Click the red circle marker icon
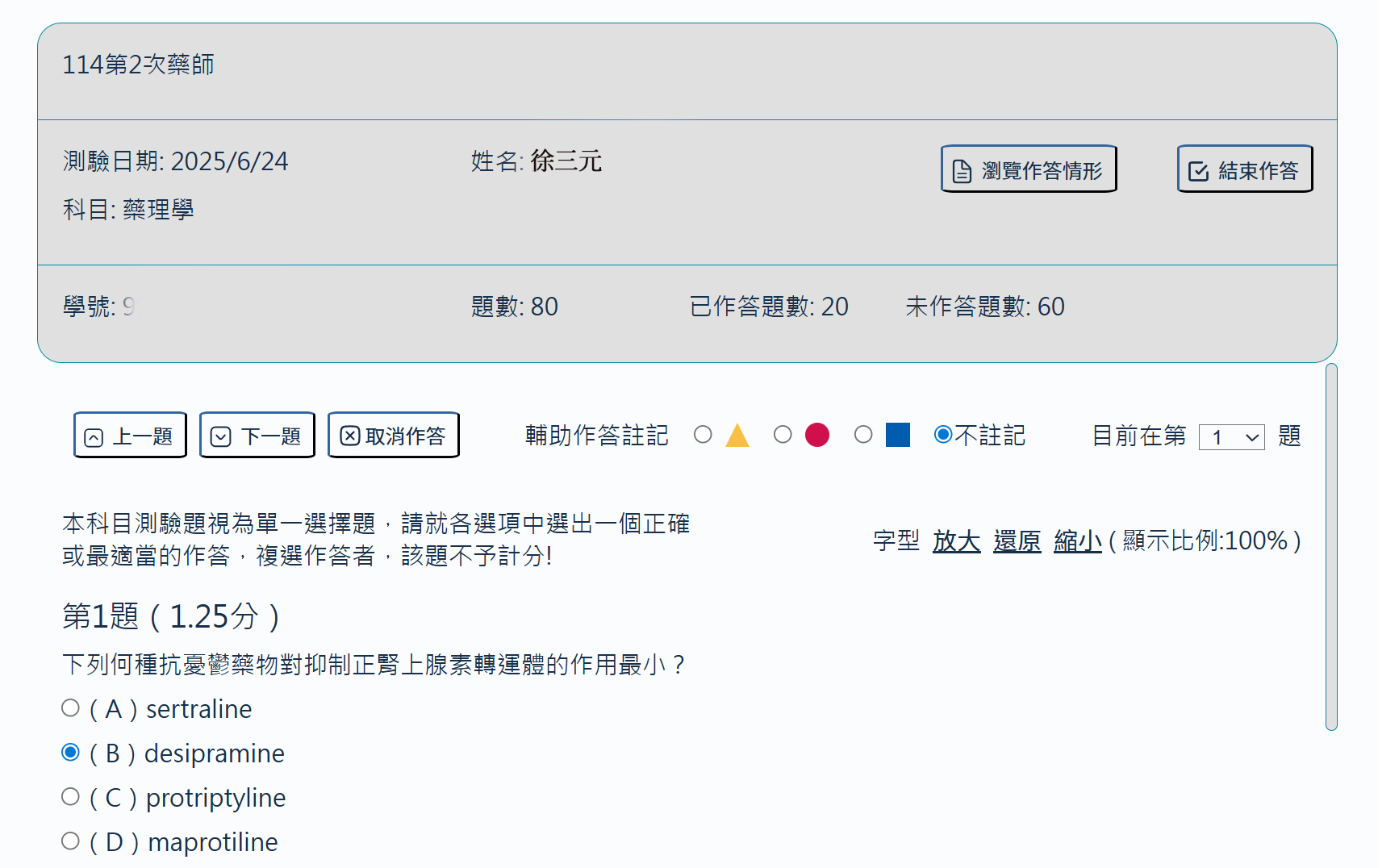The image size is (1378, 868). point(816,435)
